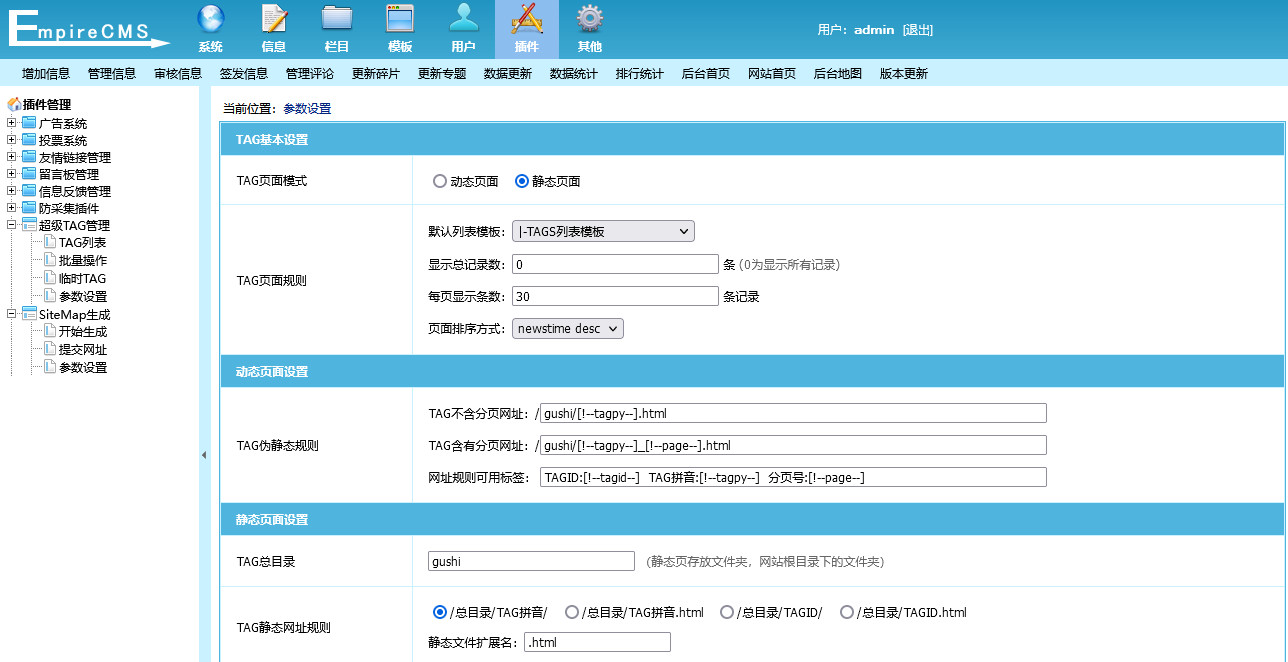This screenshot has width=1288, height=662.
Task: Click the 广告系统 folder icon
Action: coord(29,123)
